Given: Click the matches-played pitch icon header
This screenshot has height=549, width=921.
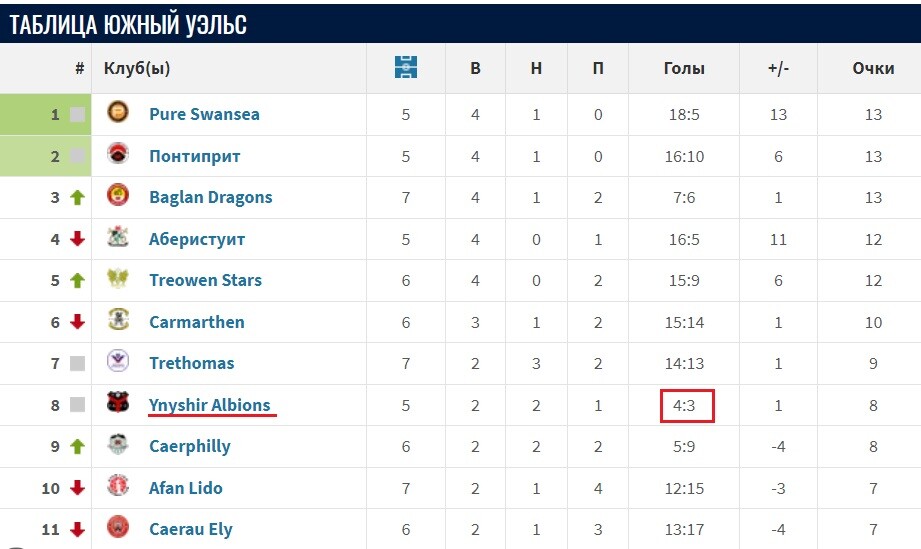Looking at the screenshot, I should 406,67.
